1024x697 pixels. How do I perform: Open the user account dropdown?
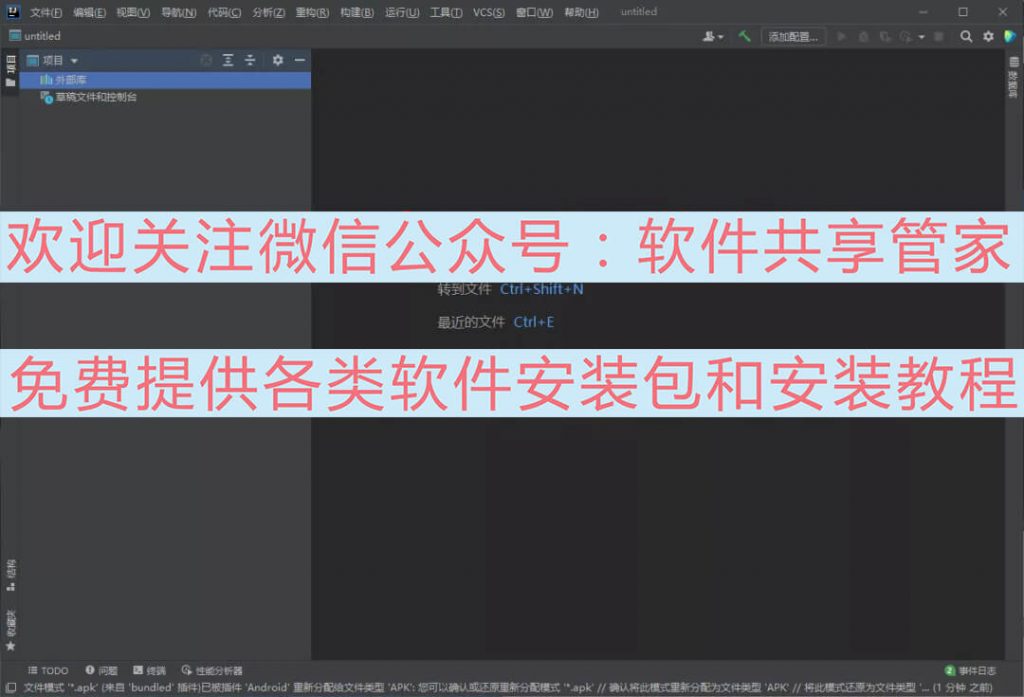pos(712,37)
